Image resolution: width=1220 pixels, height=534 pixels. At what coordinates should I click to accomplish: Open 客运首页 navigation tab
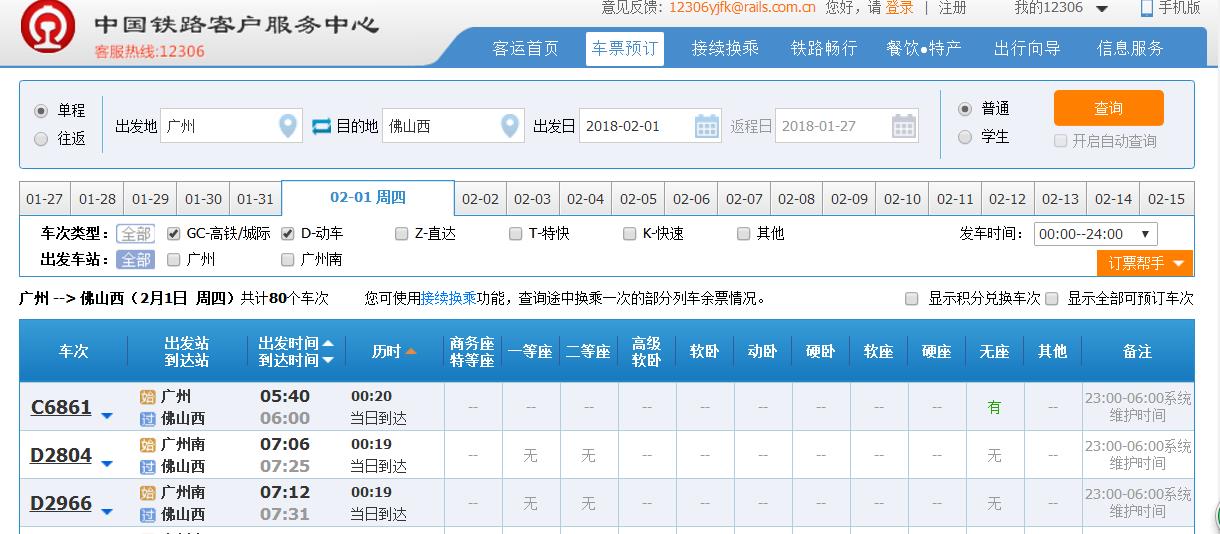(x=526, y=48)
